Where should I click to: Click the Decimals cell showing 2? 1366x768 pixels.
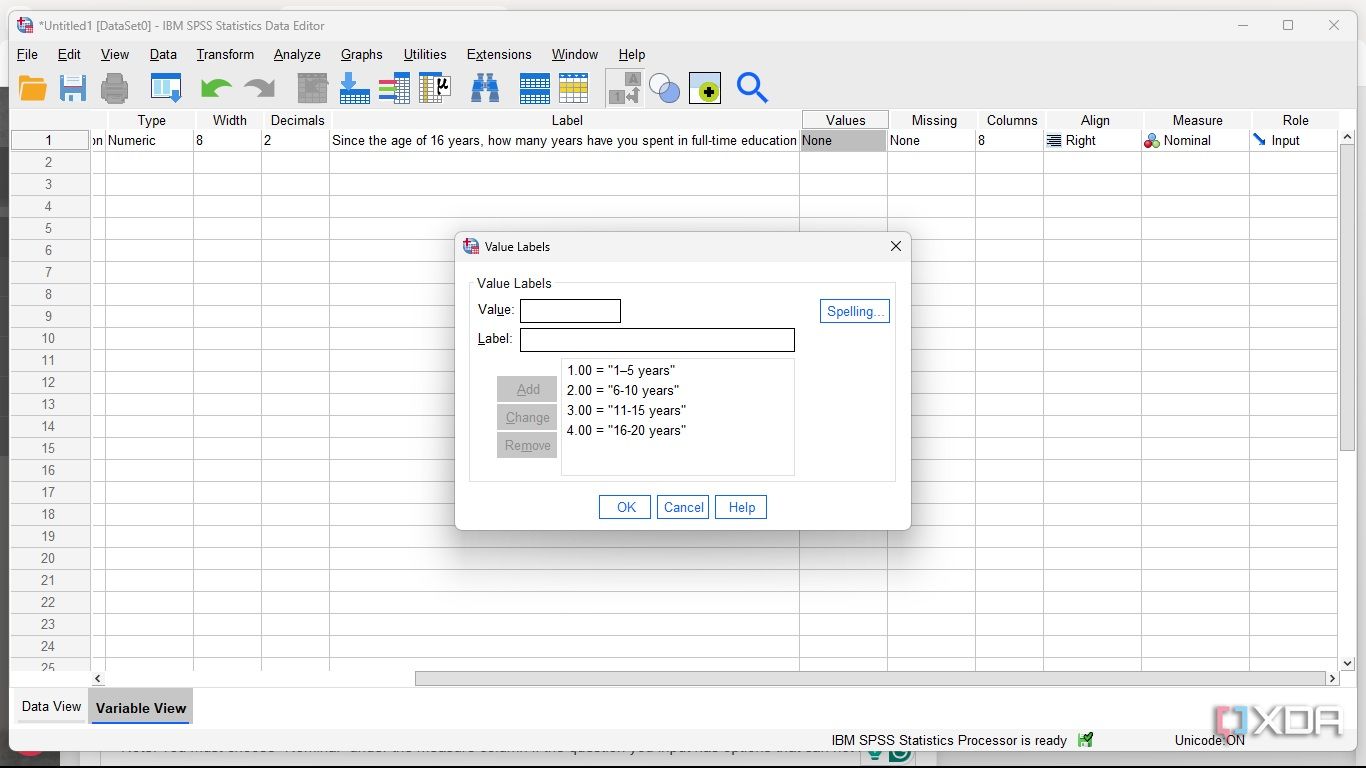(295, 140)
